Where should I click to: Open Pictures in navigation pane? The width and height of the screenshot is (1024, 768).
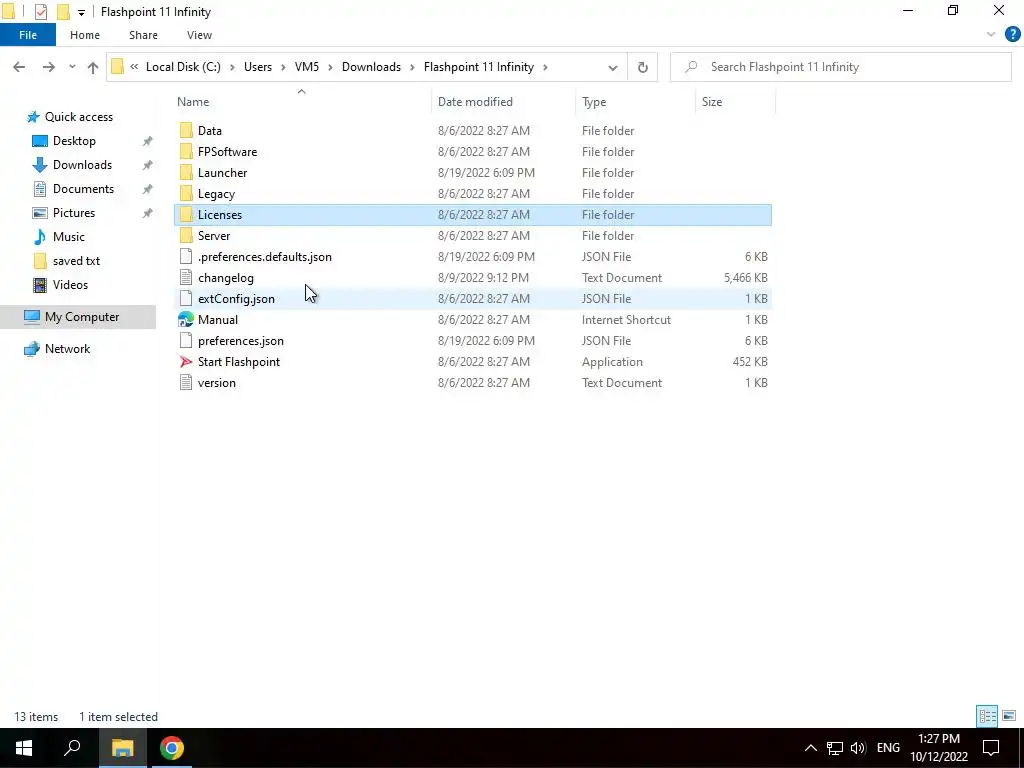73,213
